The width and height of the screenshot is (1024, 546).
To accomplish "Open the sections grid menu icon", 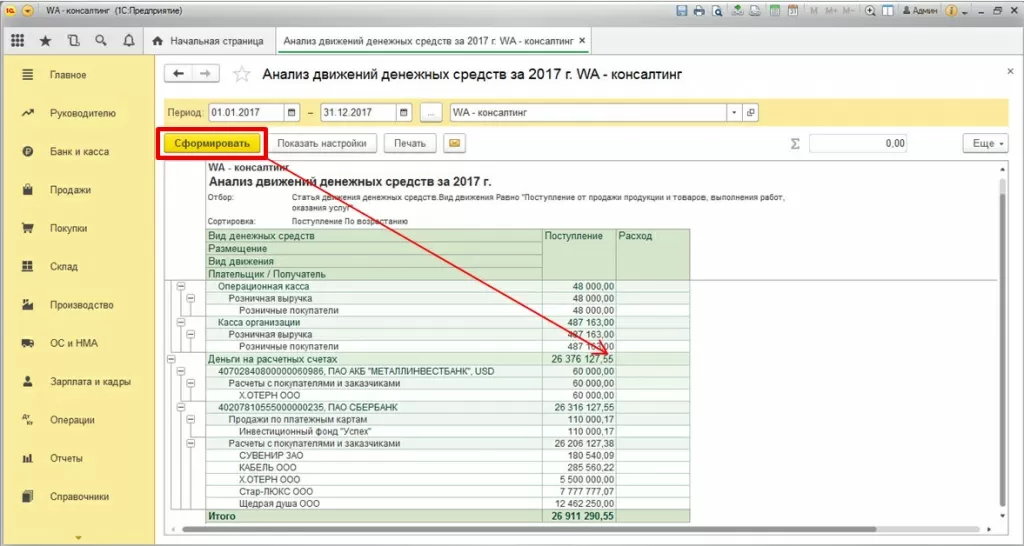I will pos(17,41).
